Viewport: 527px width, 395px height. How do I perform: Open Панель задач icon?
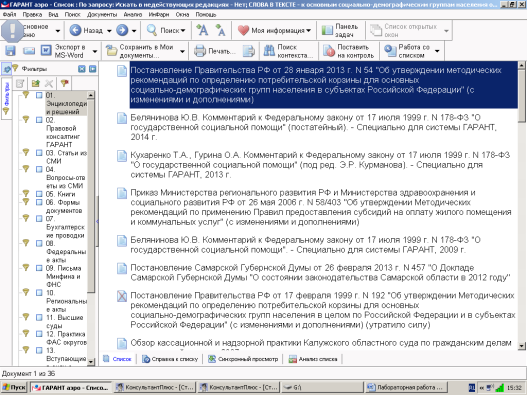click(x=327, y=30)
